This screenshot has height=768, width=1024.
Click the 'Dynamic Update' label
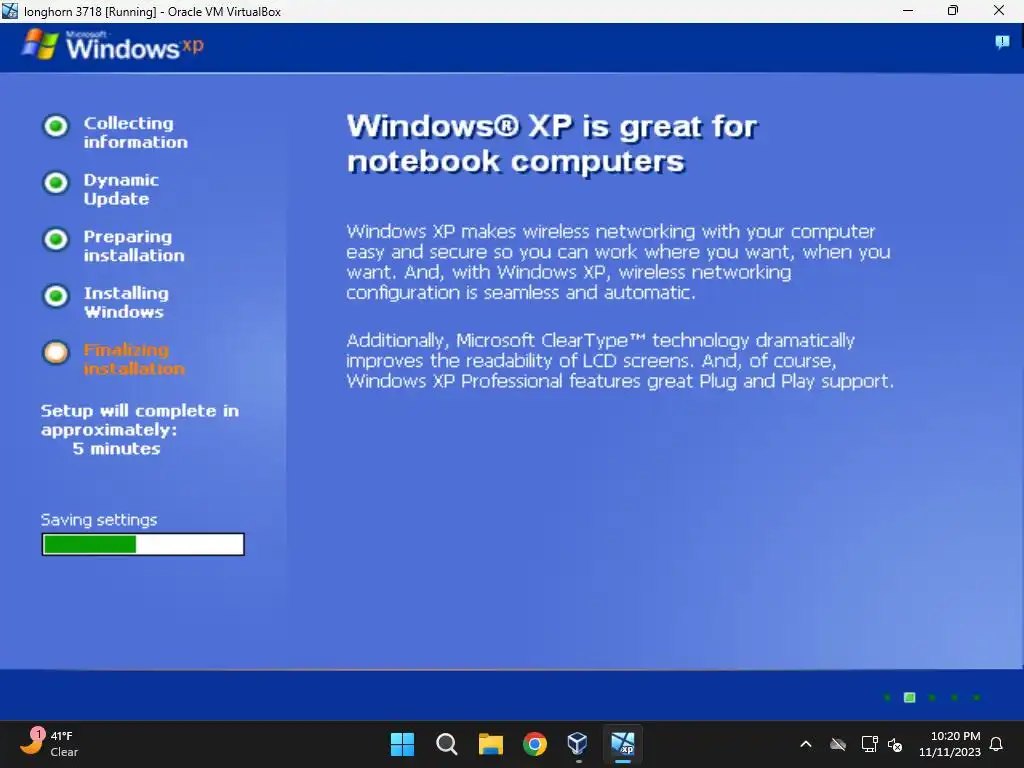121,189
